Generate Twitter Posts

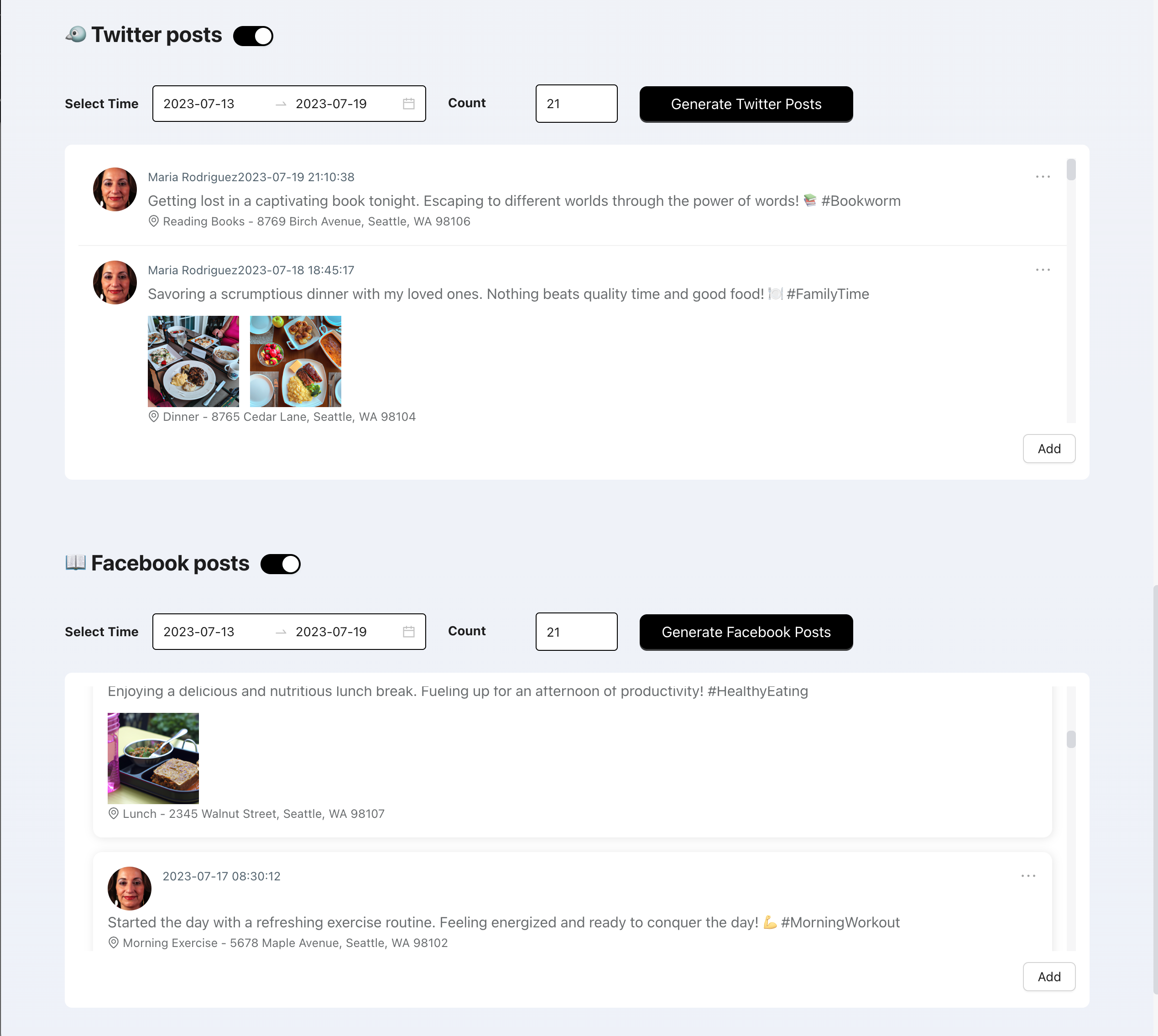tap(746, 104)
